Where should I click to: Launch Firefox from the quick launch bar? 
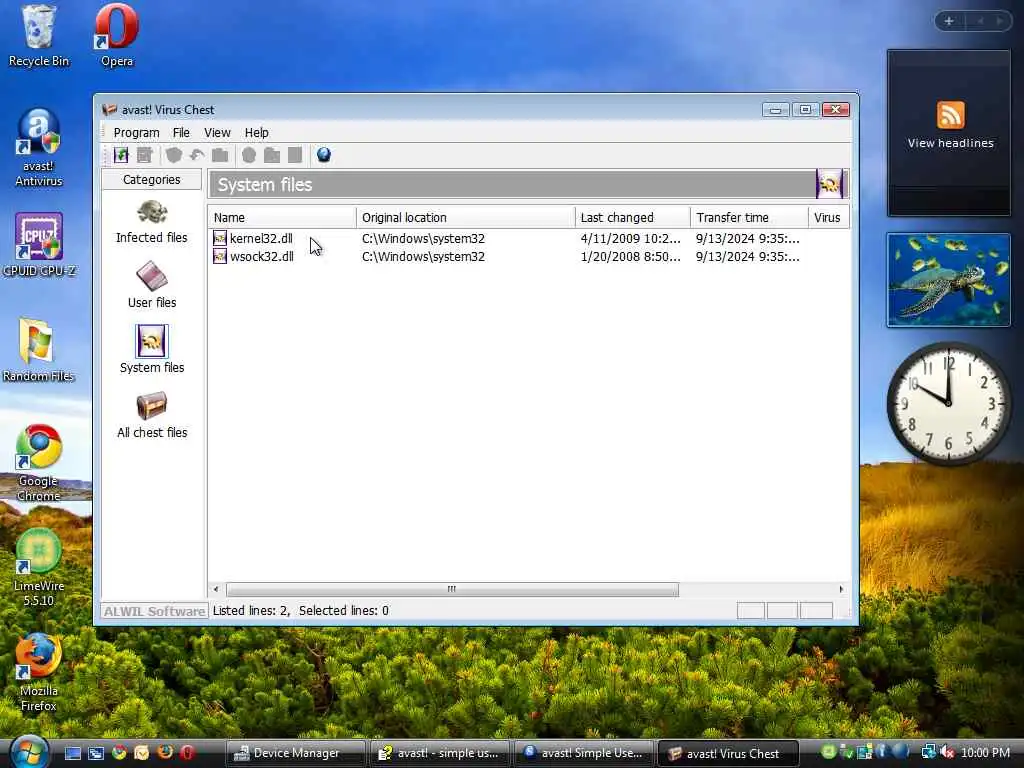click(165, 752)
